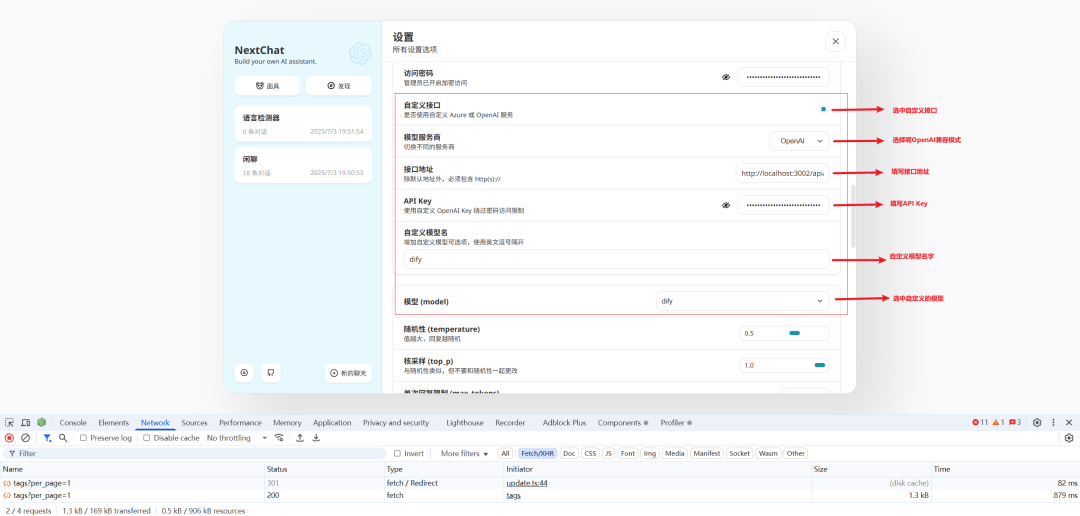The height and width of the screenshot is (516, 1080).
Task: Click the warning count 1 badge
Action: click(998, 422)
